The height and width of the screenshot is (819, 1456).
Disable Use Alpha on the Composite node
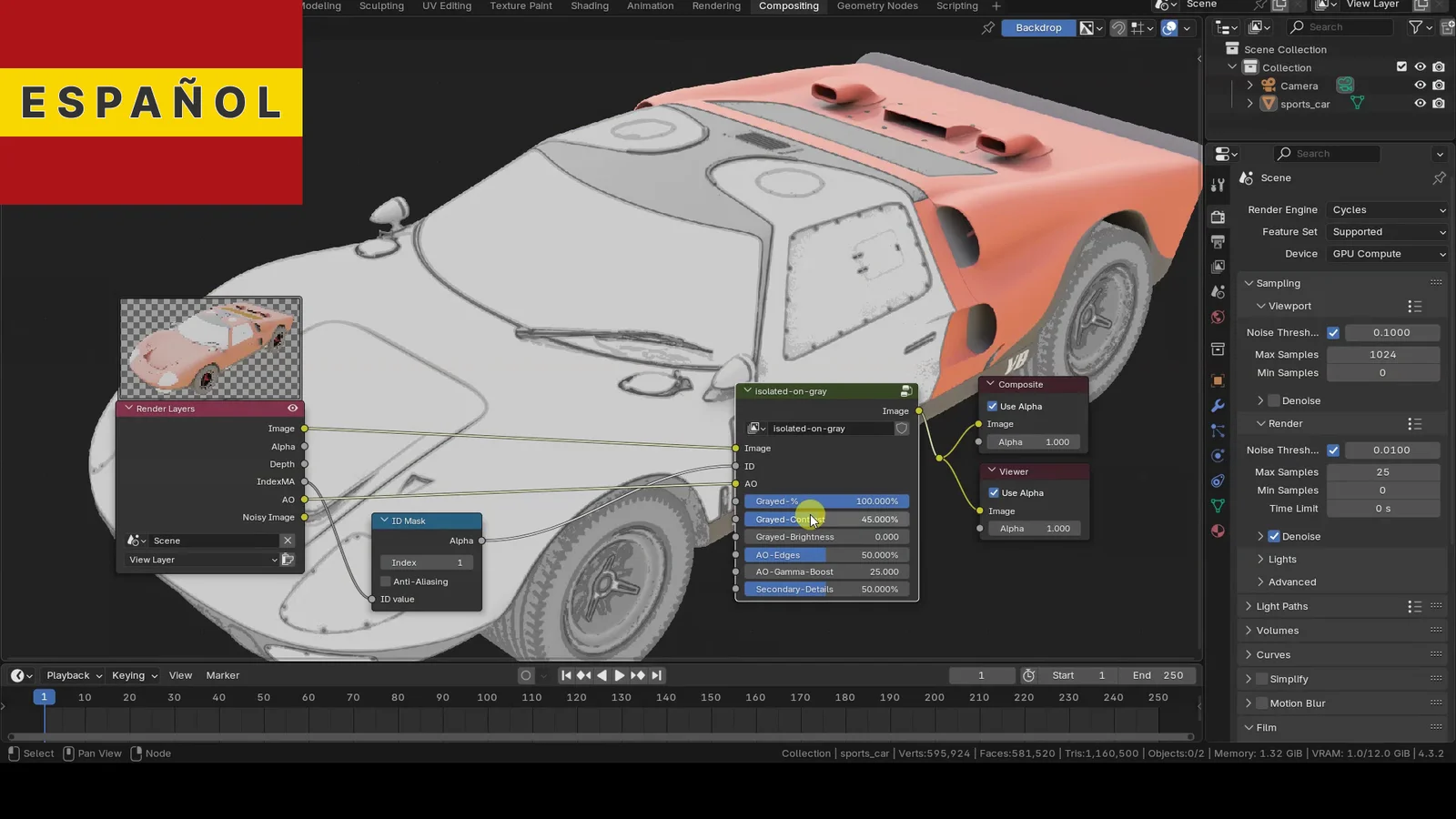coord(993,407)
